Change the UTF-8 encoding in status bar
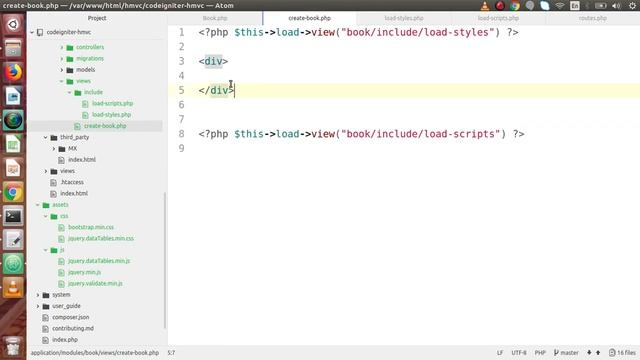This screenshot has height=360, width=640. click(519, 353)
